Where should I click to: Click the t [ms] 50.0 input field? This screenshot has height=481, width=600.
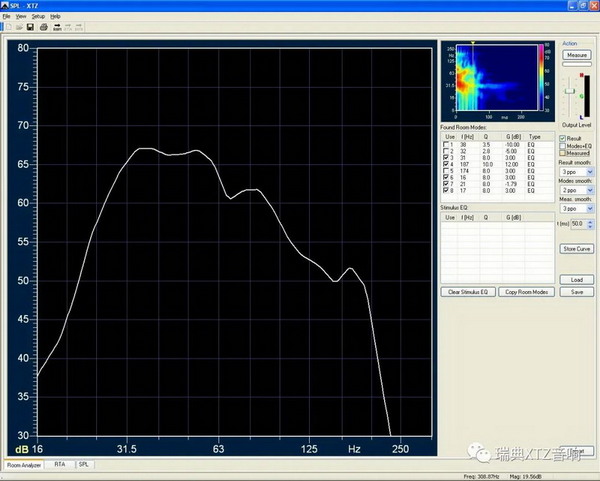(x=579, y=224)
